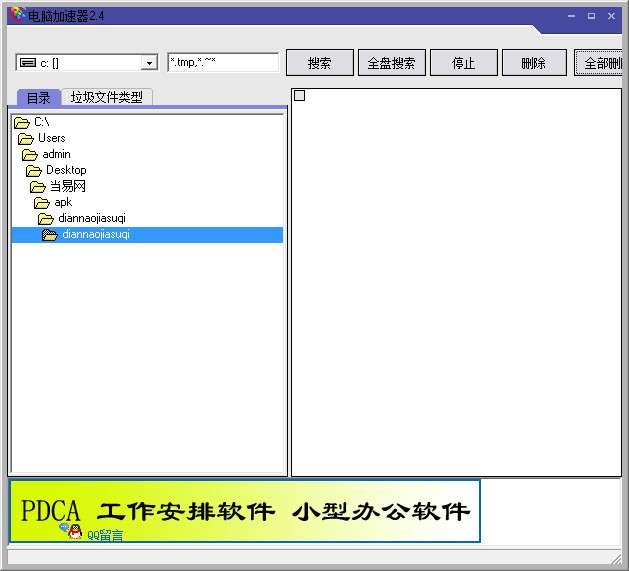629x571 pixels.
Task: Click the 当易网 folder icon
Action: point(38,187)
